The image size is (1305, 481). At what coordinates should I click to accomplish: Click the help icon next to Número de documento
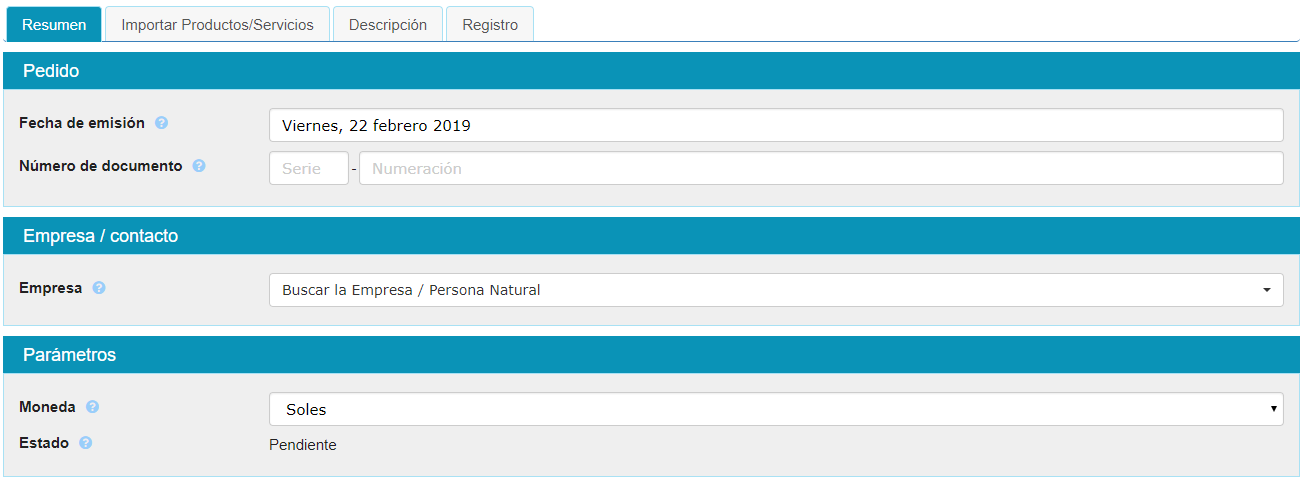point(199,166)
